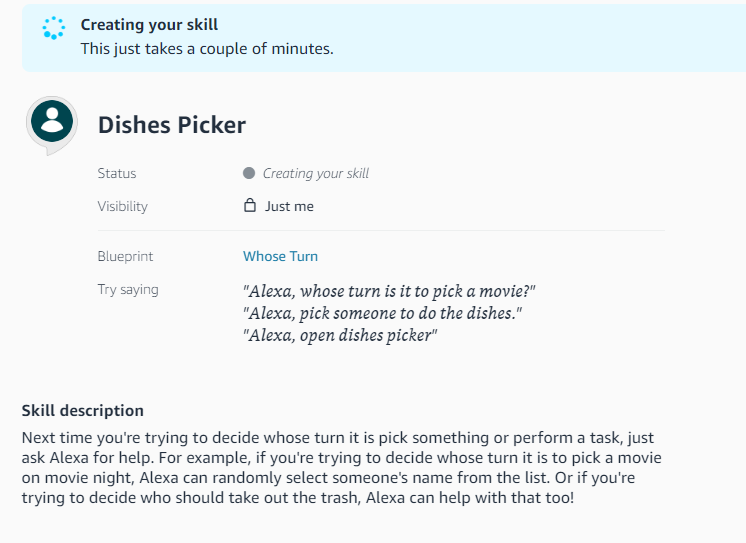Click the grey status dot indicator

pyautogui.click(x=249, y=173)
